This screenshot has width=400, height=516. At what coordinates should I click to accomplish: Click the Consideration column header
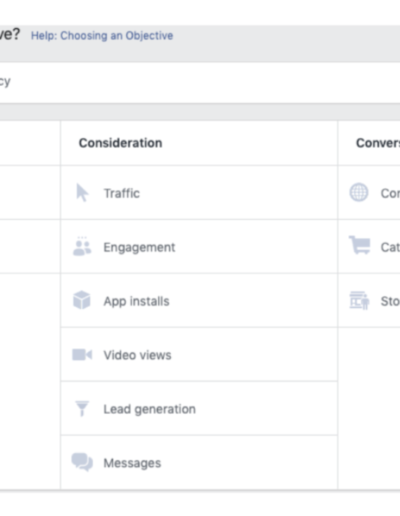(x=120, y=143)
